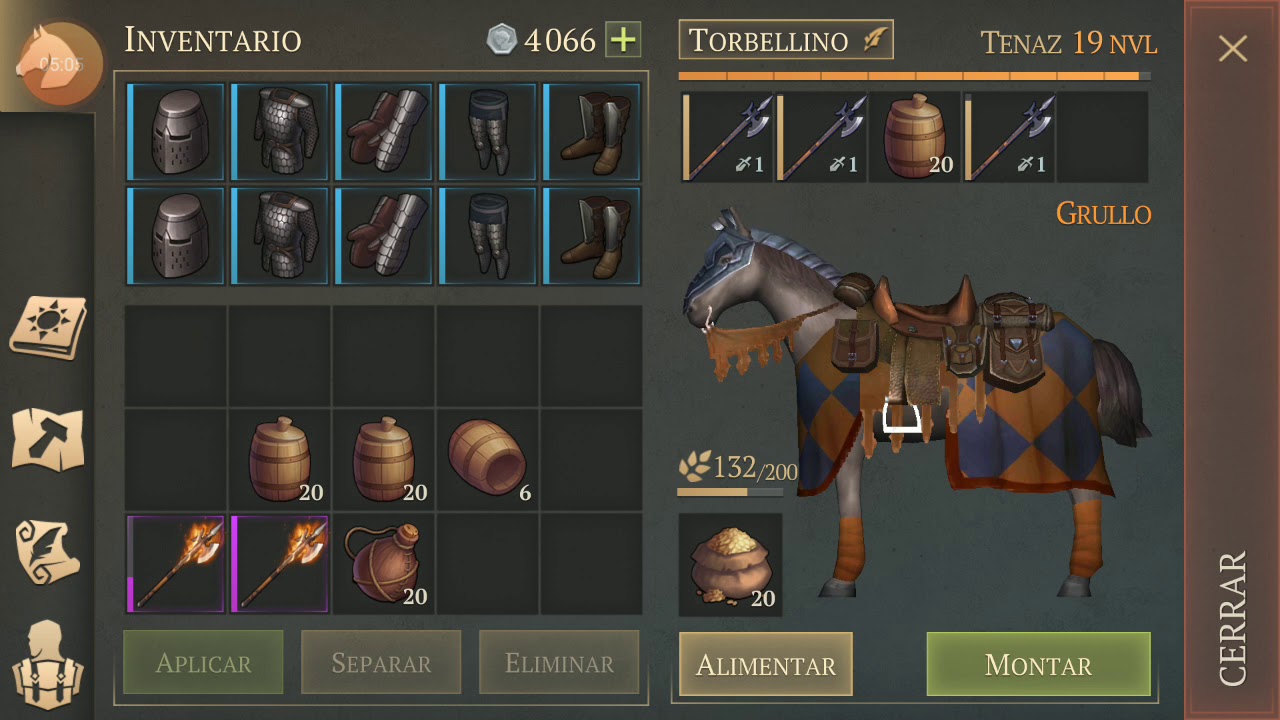1280x720 pixels.
Task: Click the Alimentar button
Action: click(x=766, y=664)
